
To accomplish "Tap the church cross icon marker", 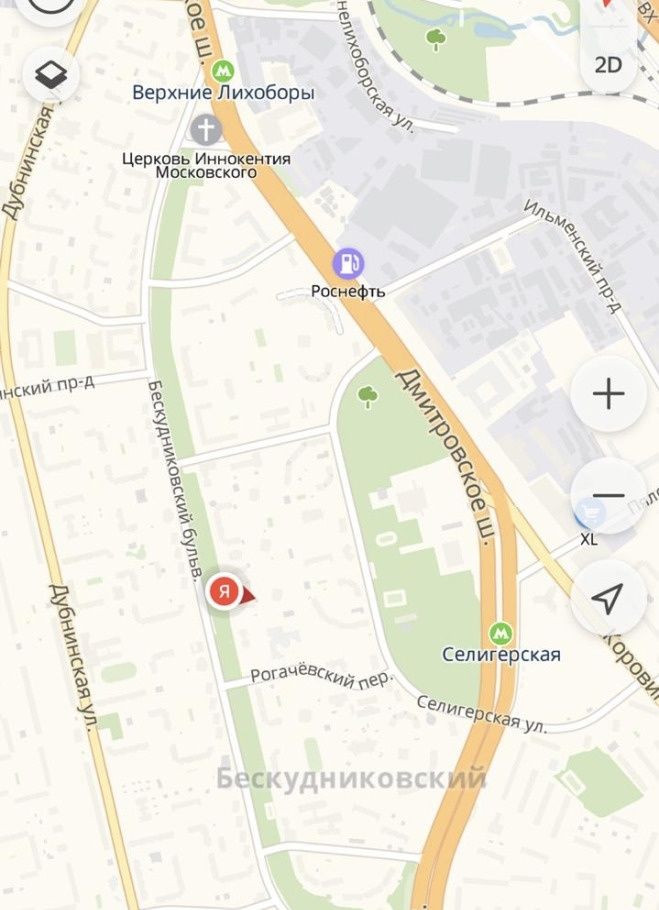I will (x=207, y=129).
